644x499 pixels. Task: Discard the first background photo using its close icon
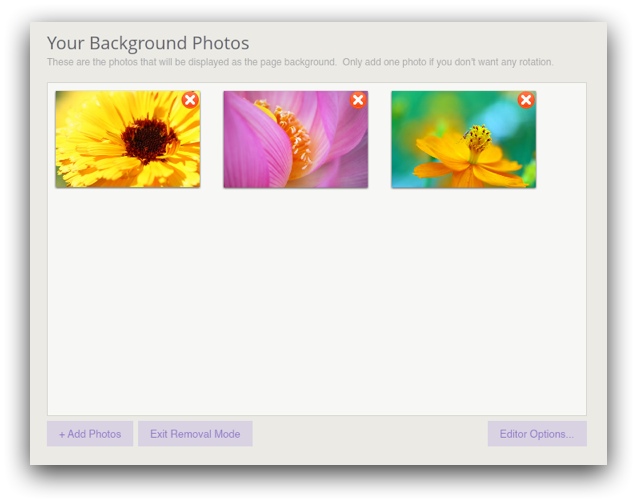tap(190, 100)
